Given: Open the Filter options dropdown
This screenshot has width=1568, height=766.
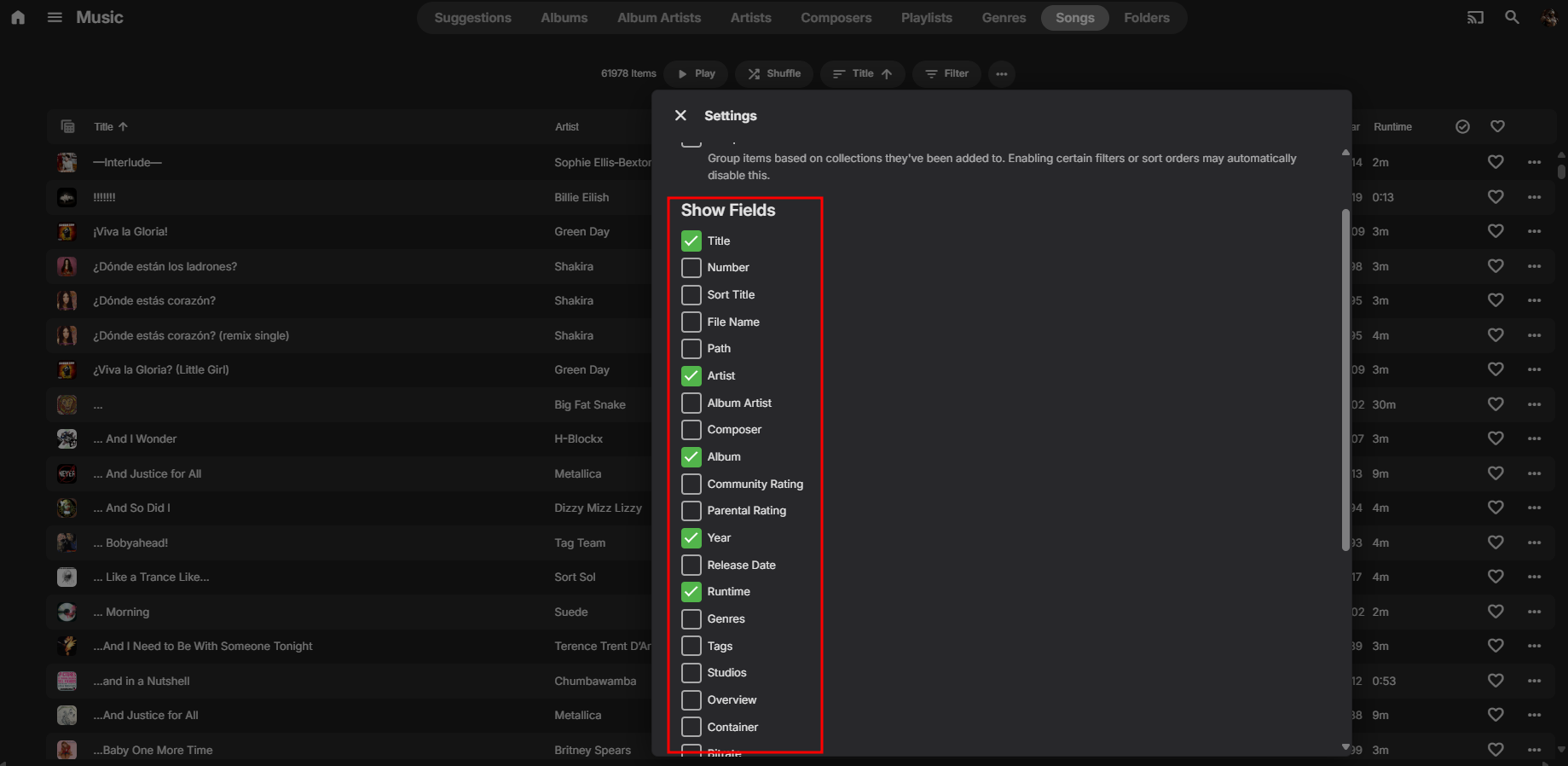Looking at the screenshot, I should click(x=946, y=73).
